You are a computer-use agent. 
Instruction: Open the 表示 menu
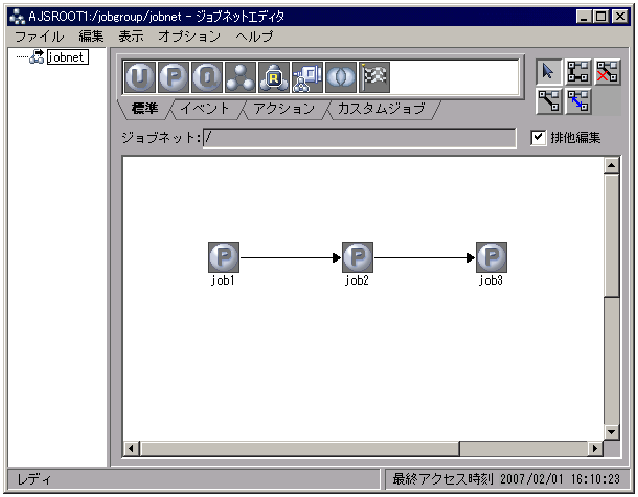coord(131,37)
